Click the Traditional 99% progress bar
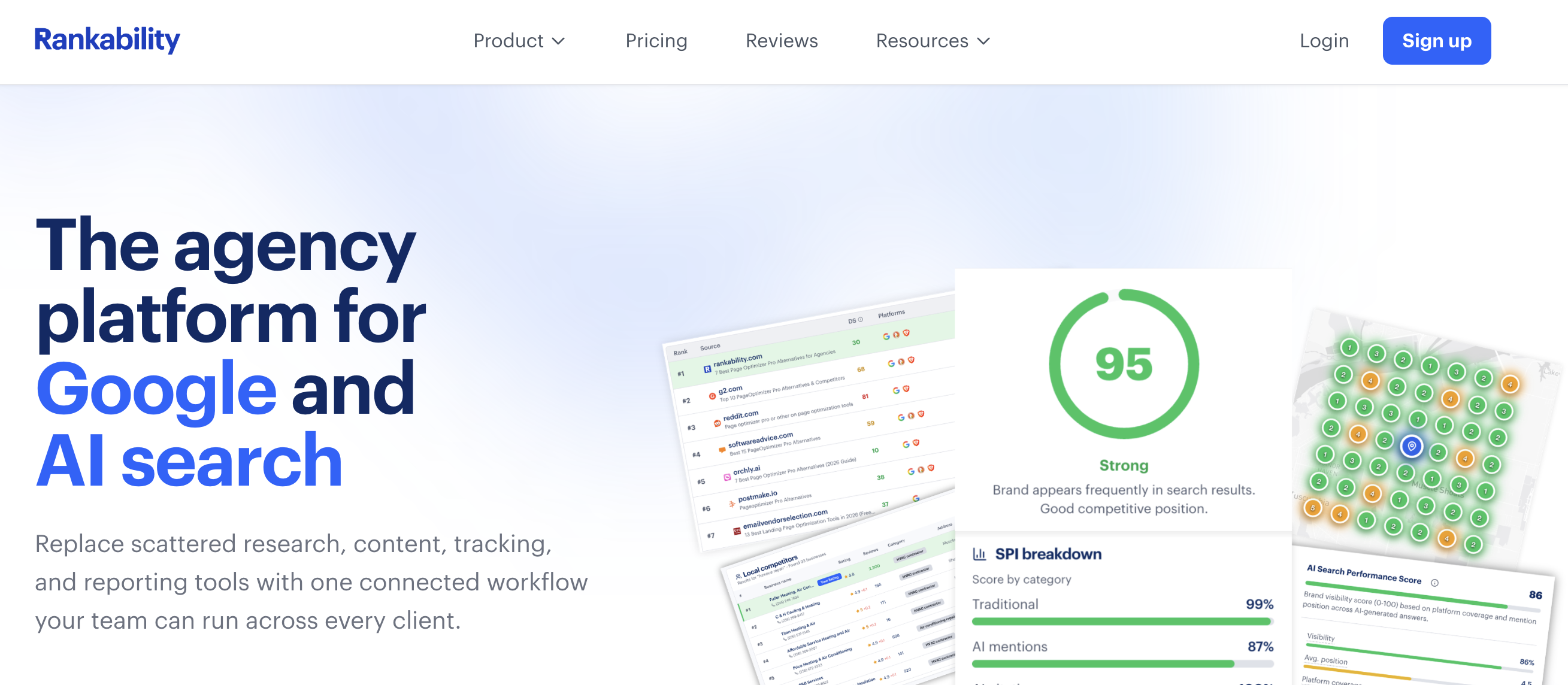The height and width of the screenshot is (685, 1568). (x=1122, y=621)
